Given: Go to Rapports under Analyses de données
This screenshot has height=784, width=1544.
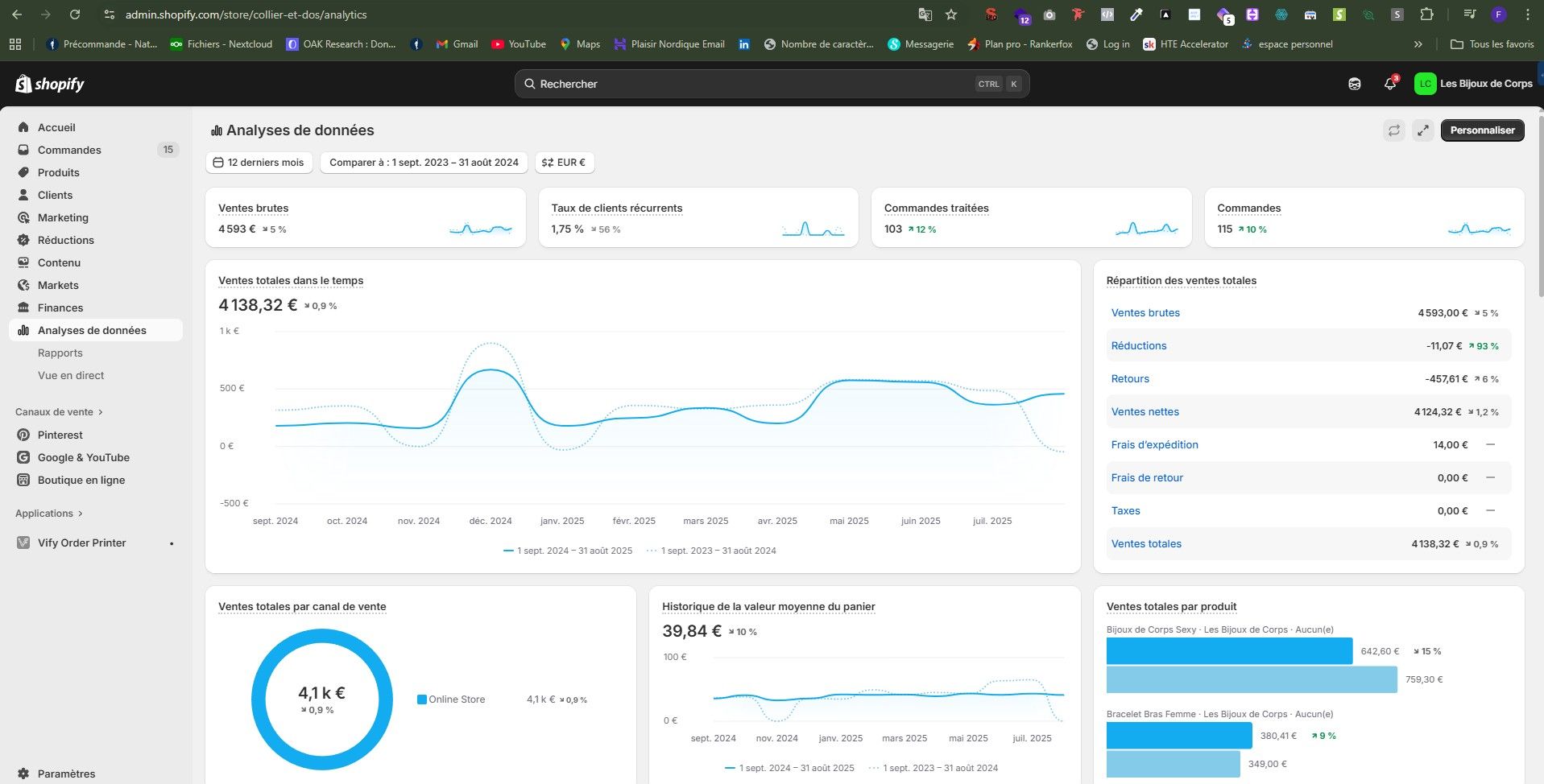Looking at the screenshot, I should coord(60,353).
